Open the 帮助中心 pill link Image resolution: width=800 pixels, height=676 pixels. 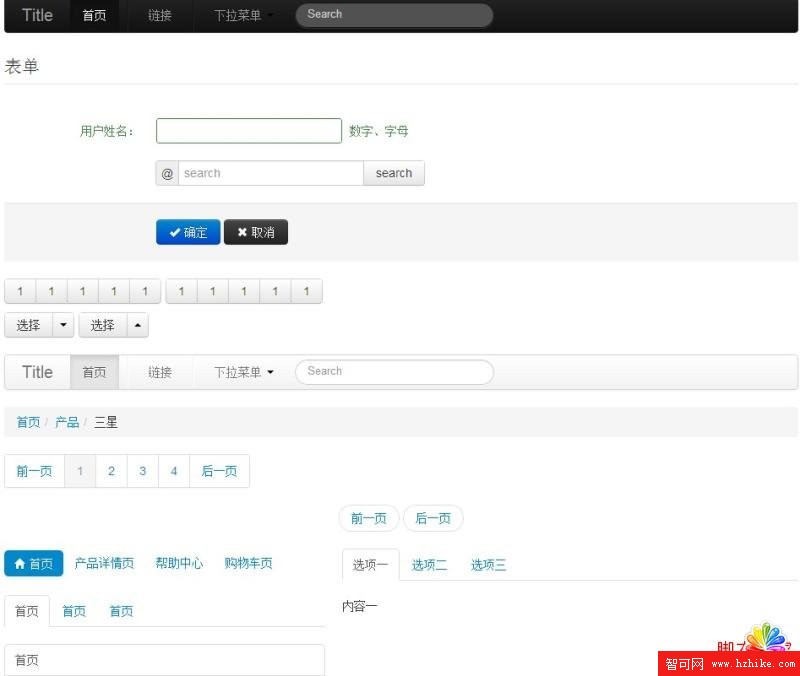point(179,564)
